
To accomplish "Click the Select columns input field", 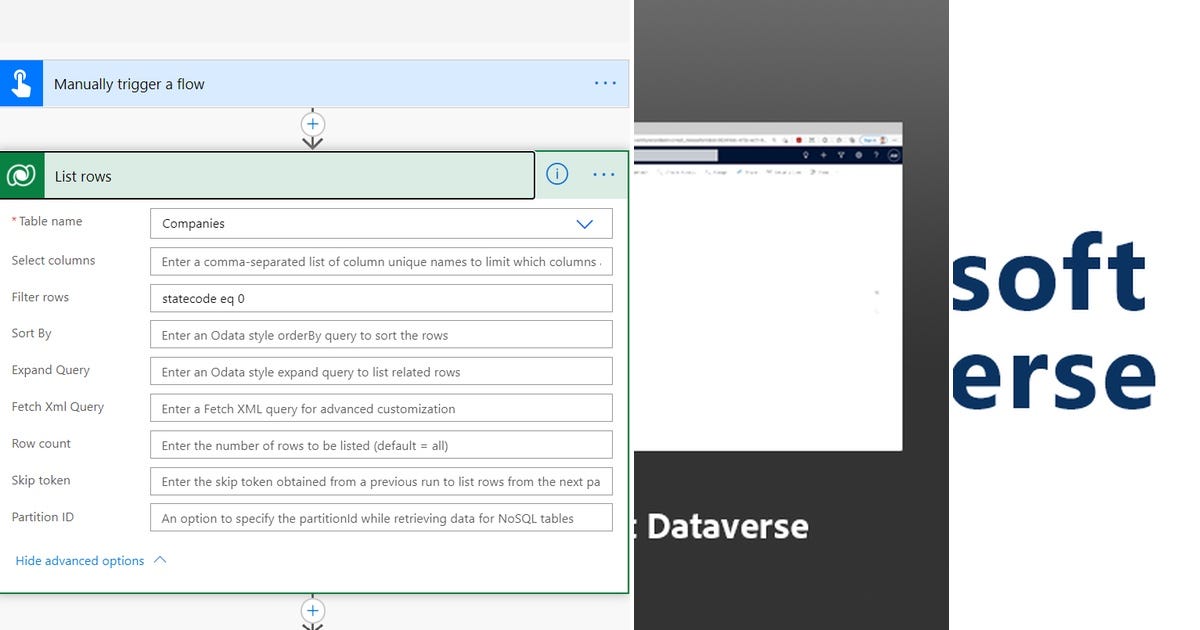I will tap(380, 260).
